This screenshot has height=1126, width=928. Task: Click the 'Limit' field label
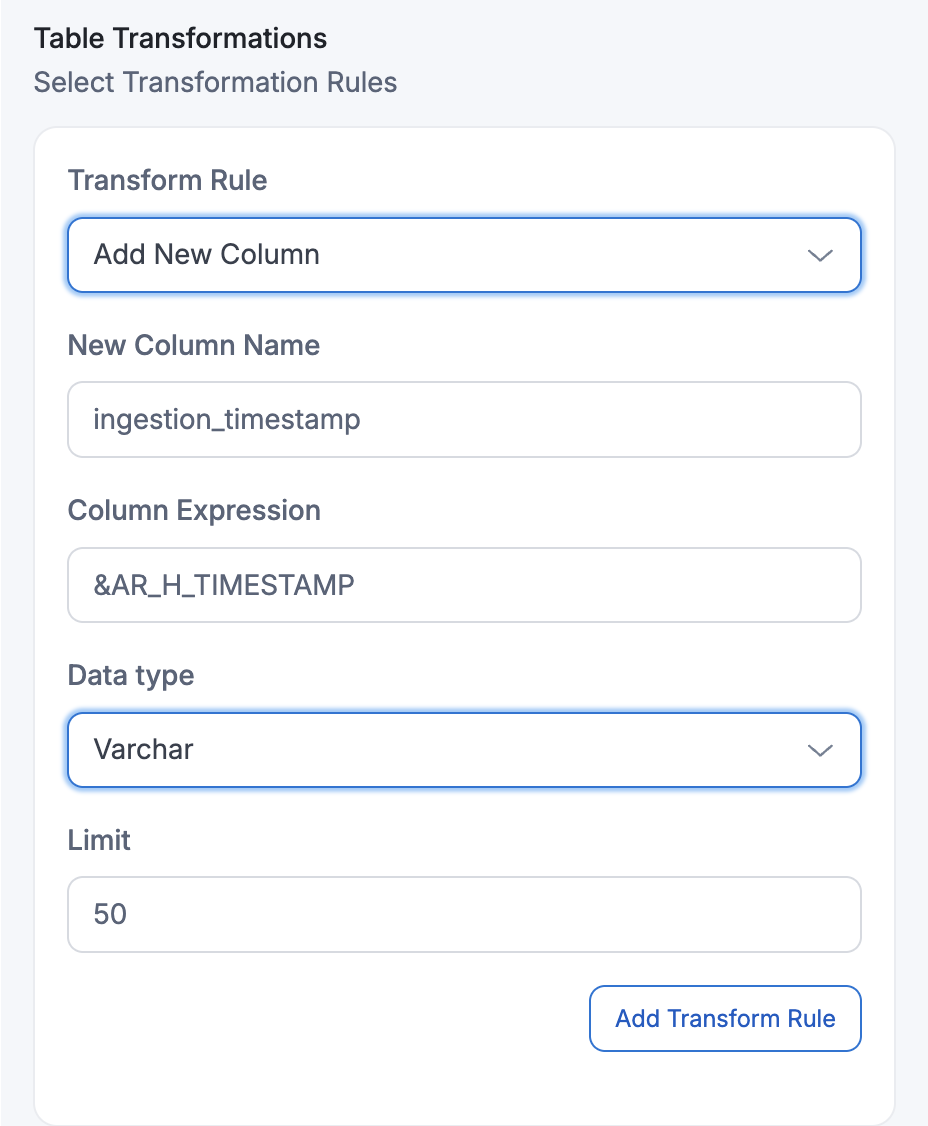(x=99, y=840)
